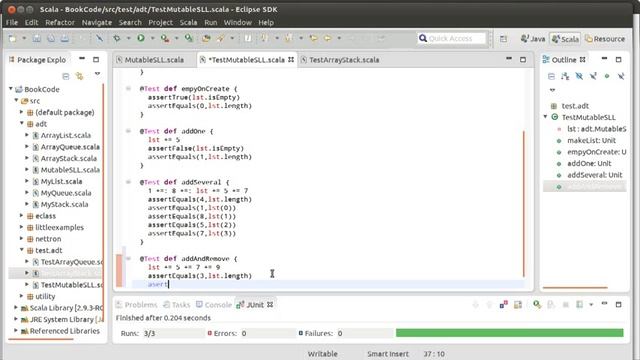
Task: Select MyStack.scala in the tree
Action: pos(64,204)
